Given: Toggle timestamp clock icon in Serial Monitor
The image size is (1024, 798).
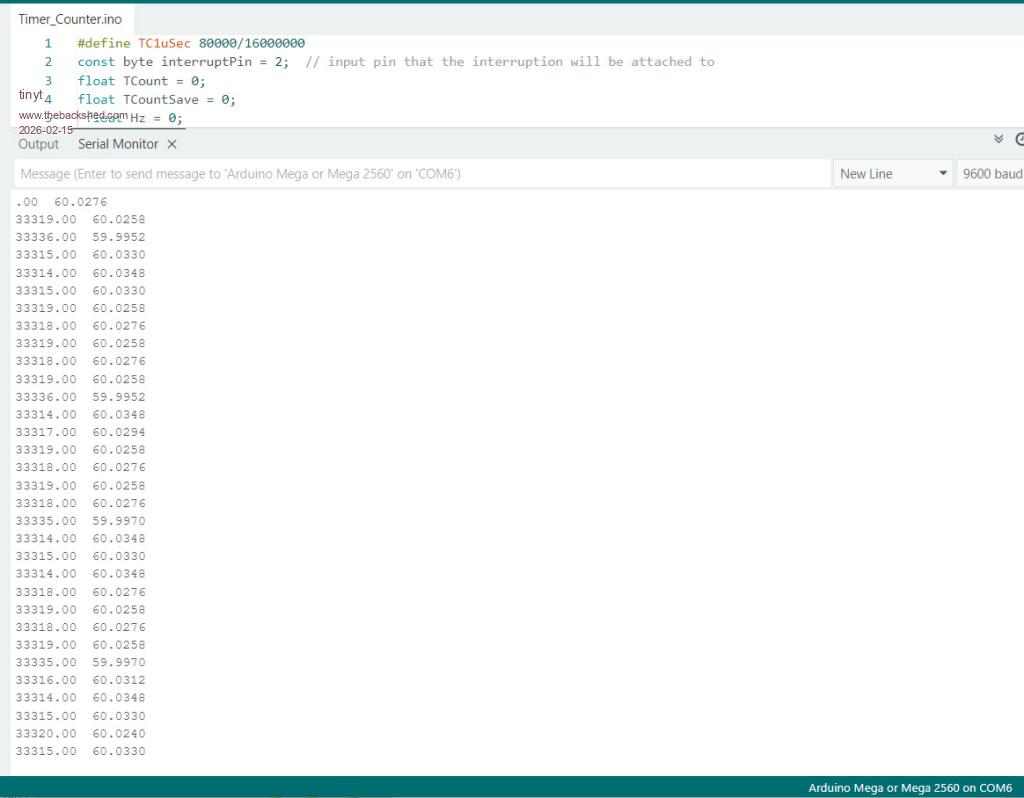Looking at the screenshot, I should tap(1019, 140).
